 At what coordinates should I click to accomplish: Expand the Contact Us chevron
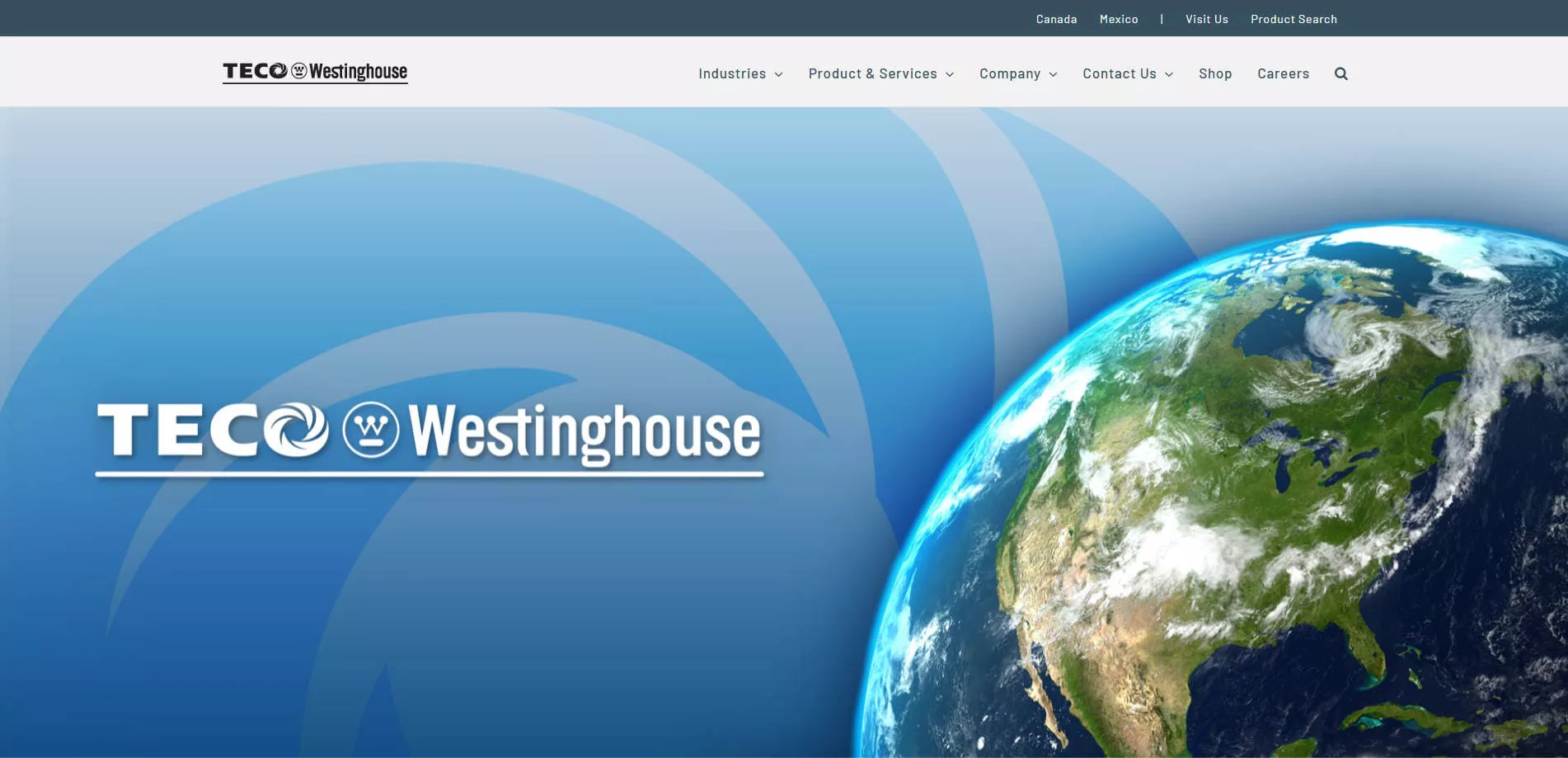click(x=1169, y=74)
